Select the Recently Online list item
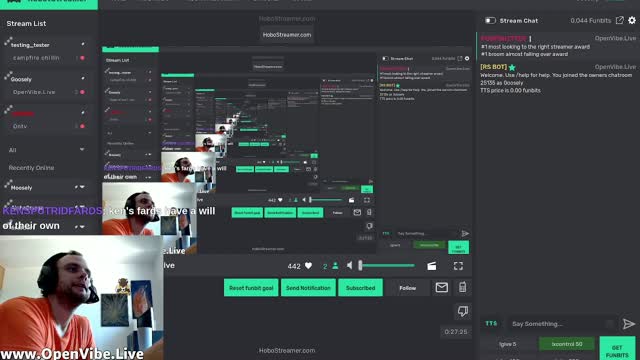Image resolution: width=640 pixels, height=360 pixels. [x=31, y=168]
